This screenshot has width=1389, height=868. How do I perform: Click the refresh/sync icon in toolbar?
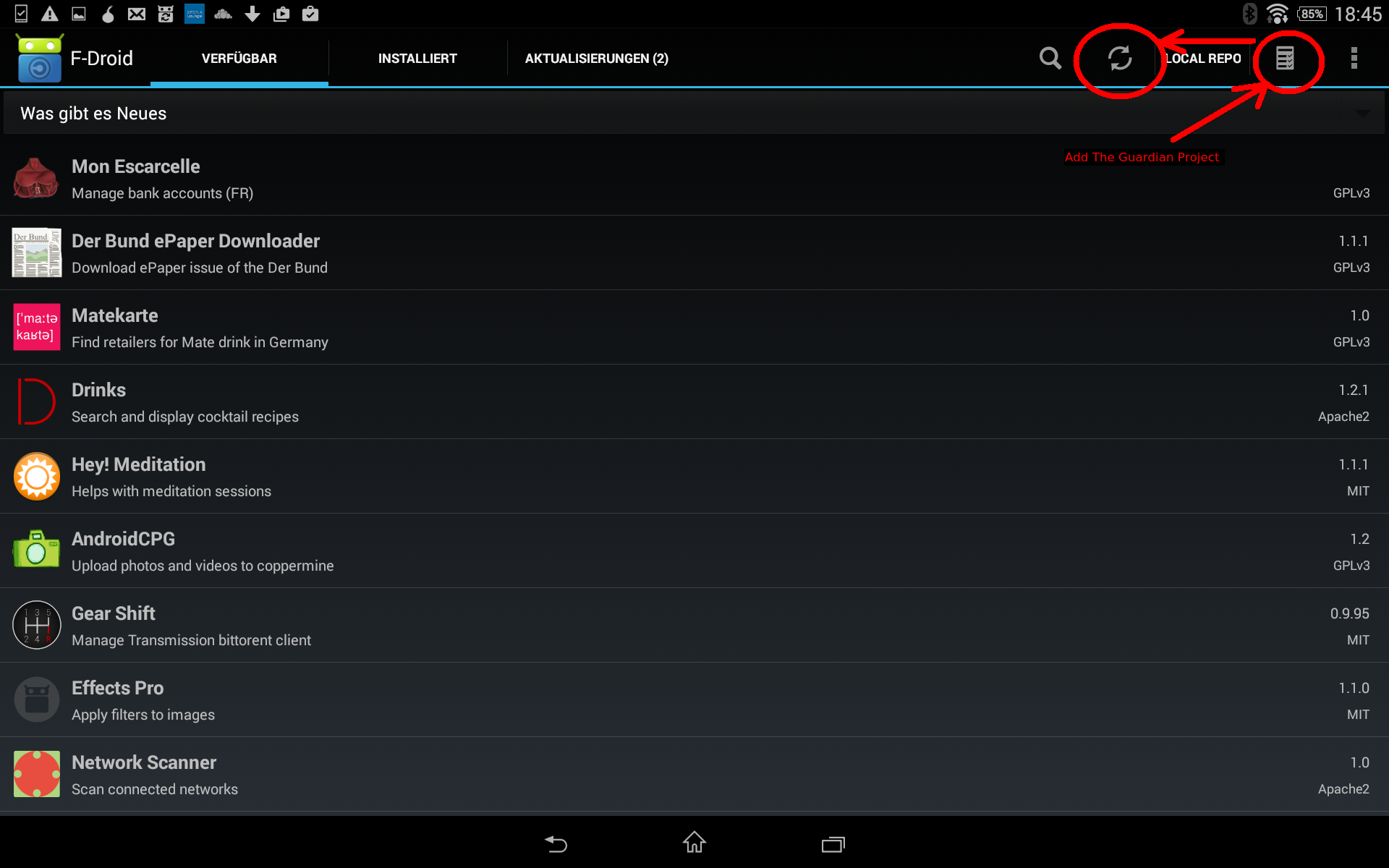pyautogui.click(x=1118, y=57)
